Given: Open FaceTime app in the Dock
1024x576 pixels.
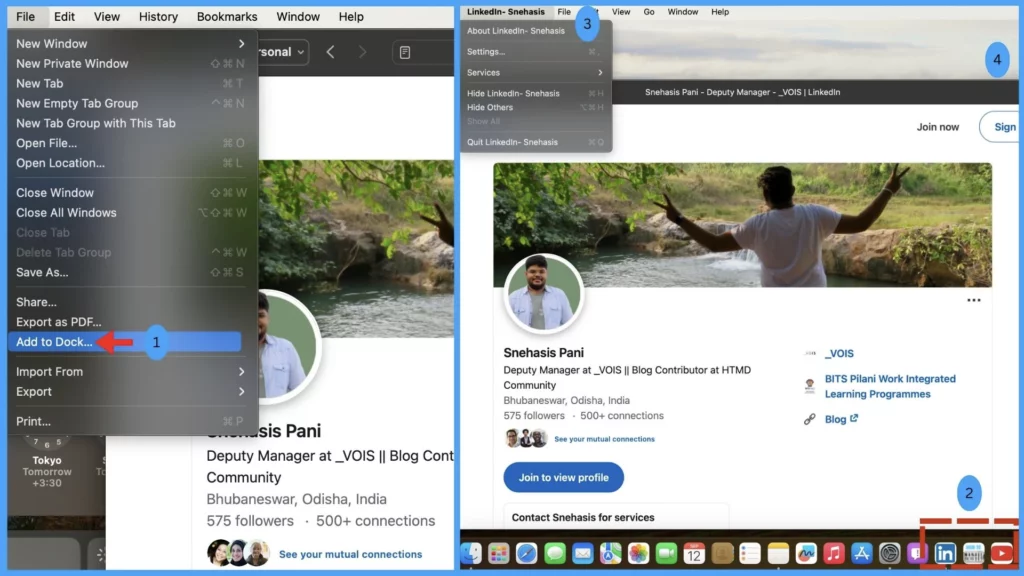Looking at the screenshot, I should tap(666, 554).
